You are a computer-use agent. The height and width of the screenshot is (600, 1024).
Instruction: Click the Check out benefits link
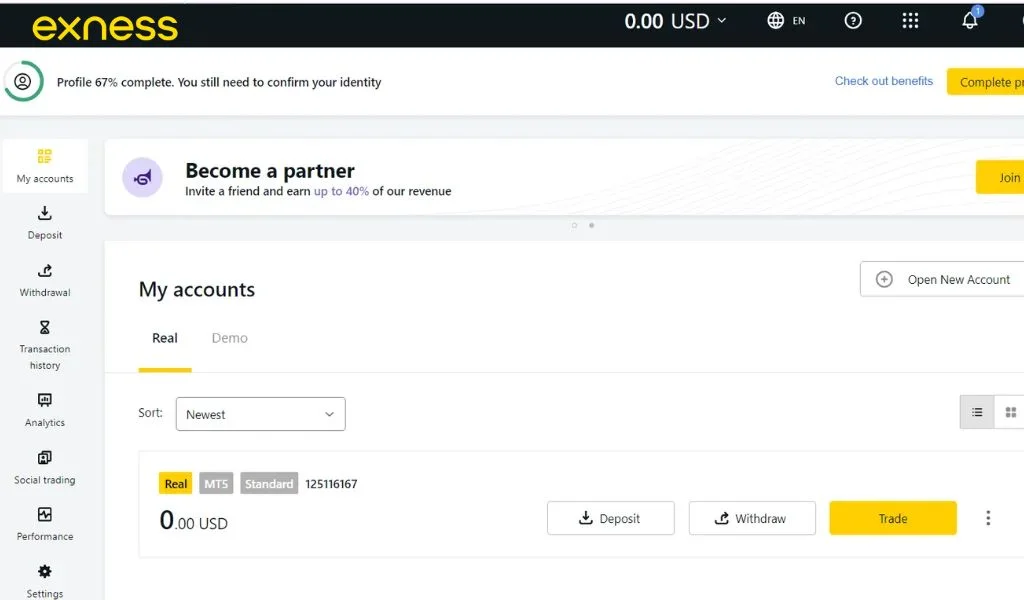click(883, 81)
